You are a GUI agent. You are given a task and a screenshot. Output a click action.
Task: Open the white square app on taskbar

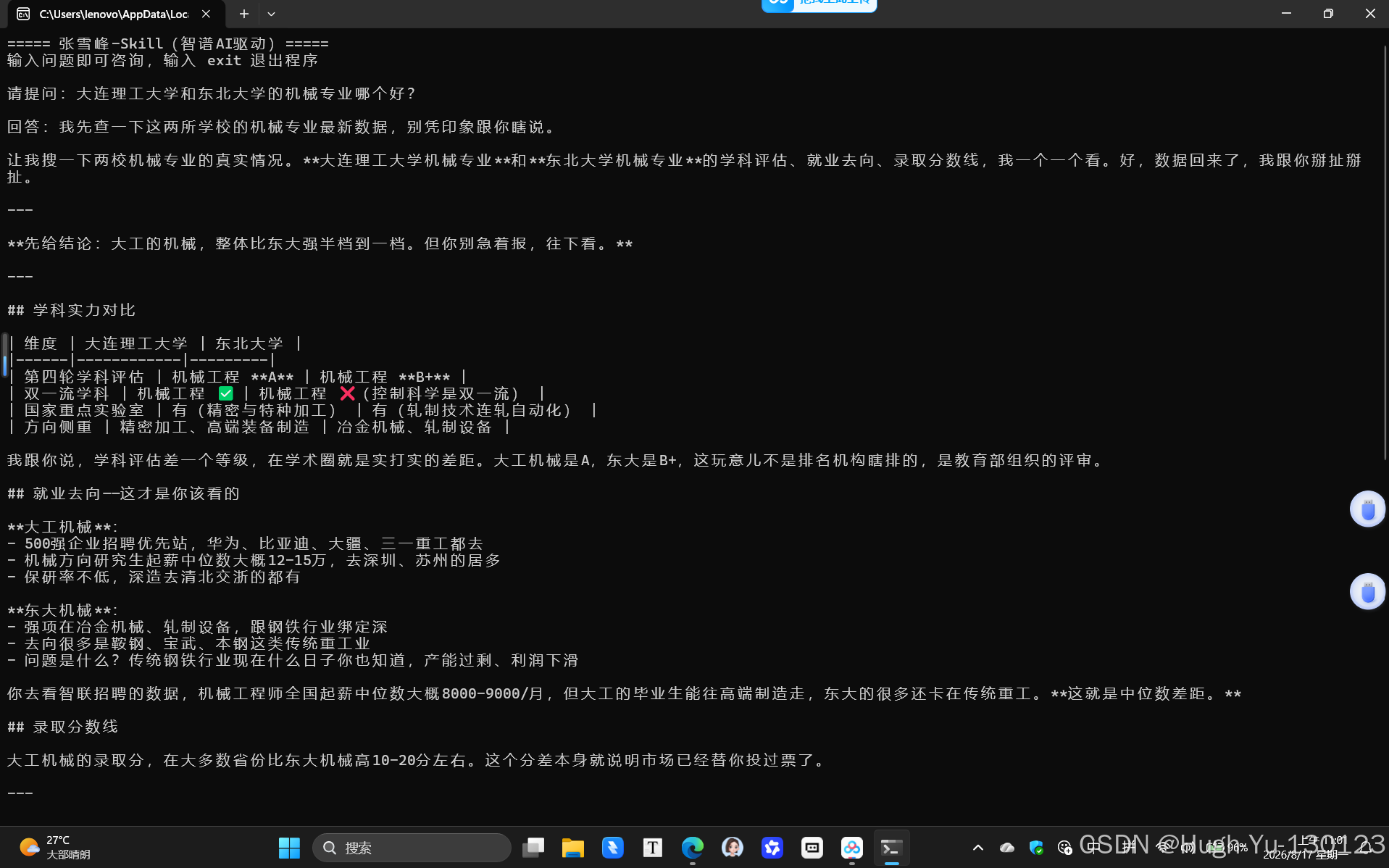click(812, 848)
